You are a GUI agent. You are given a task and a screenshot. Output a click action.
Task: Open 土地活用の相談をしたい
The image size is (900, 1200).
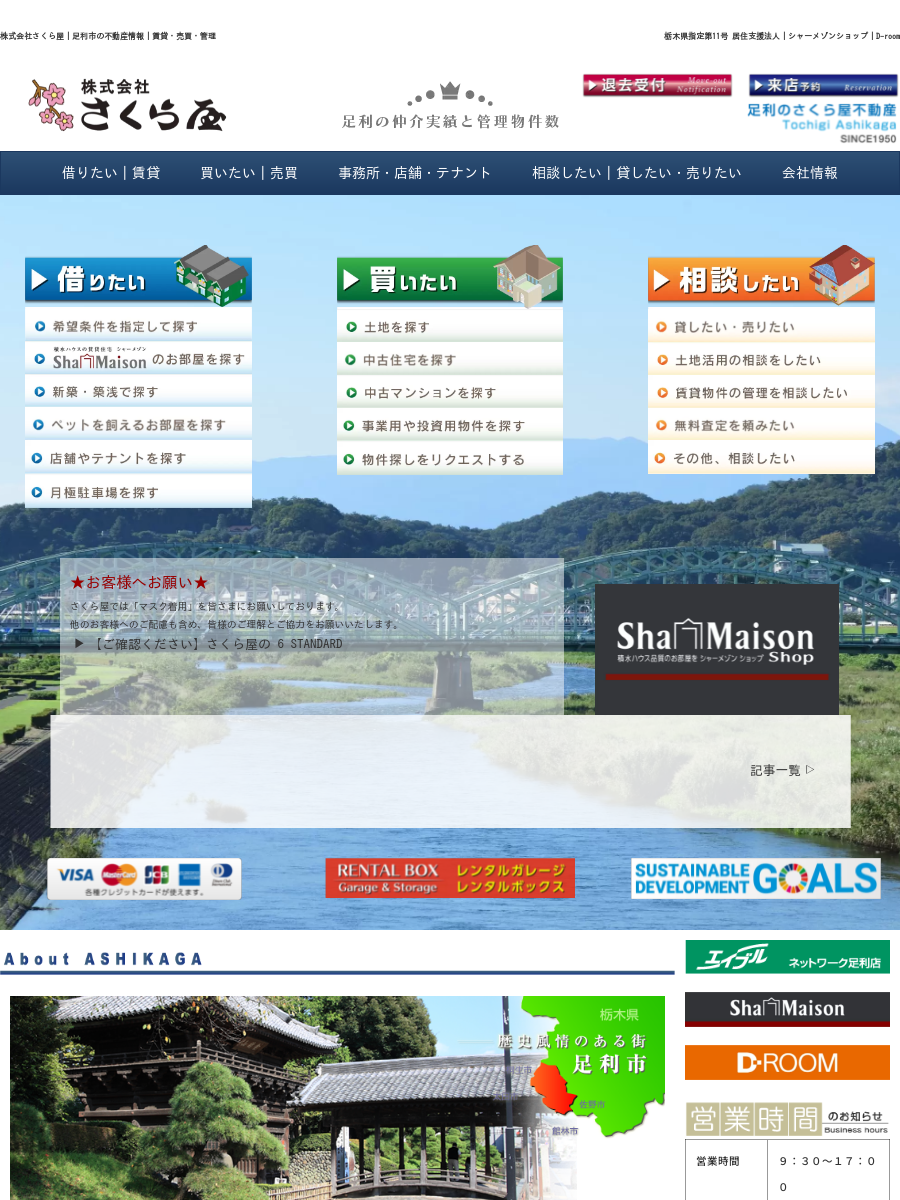point(761,359)
